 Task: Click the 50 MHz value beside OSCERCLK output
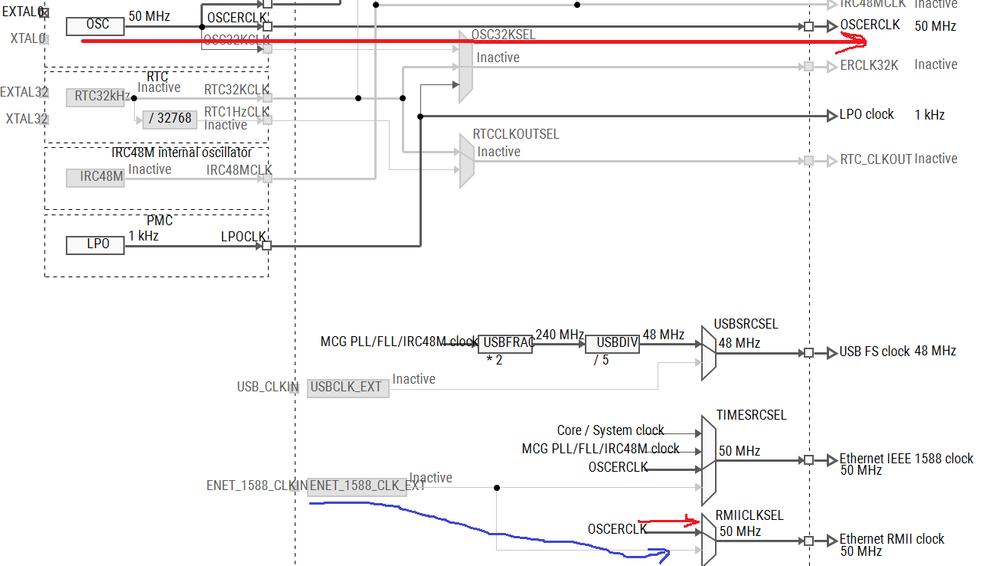tap(935, 27)
